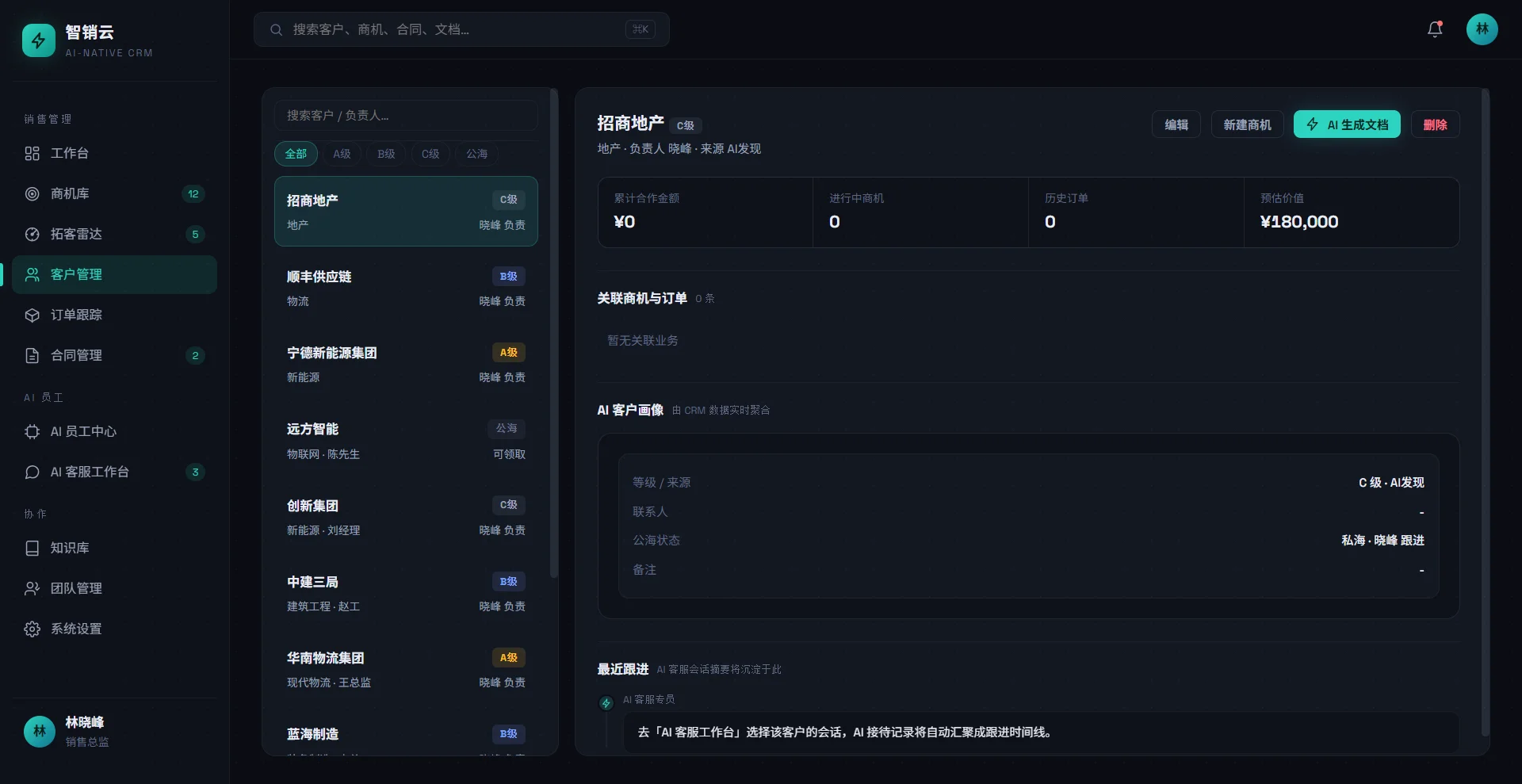Click 编辑 button for 招商地产
1522x784 pixels.
(x=1176, y=124)
